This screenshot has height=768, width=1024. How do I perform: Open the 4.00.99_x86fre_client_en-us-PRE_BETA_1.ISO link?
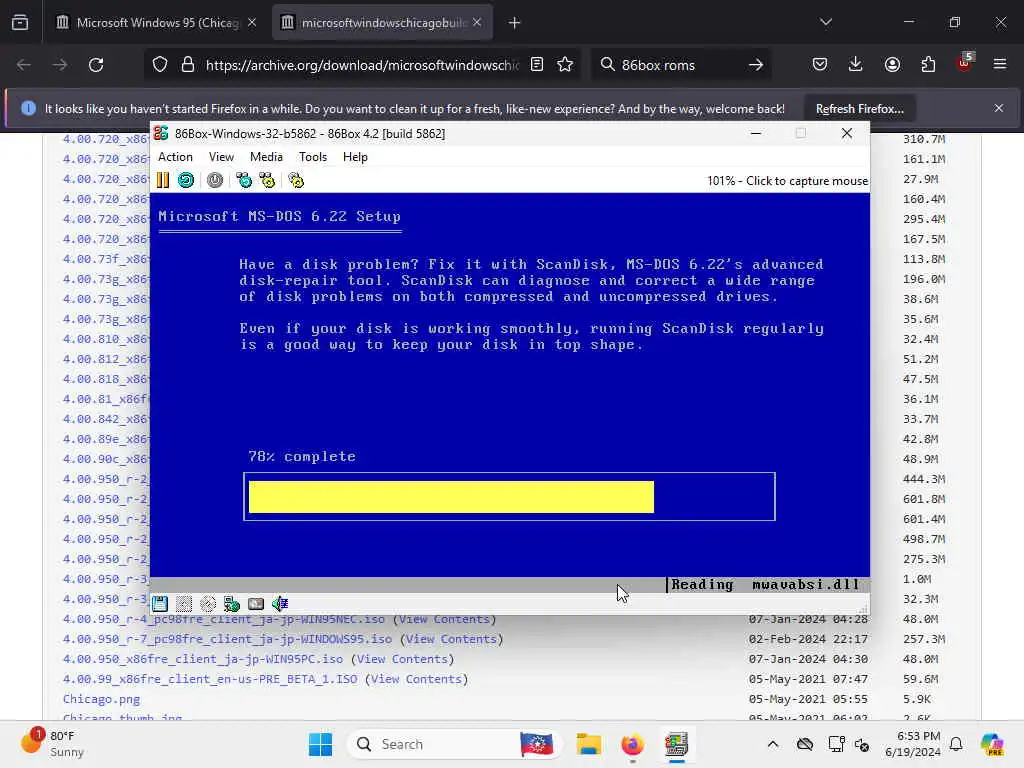point(210,679)
